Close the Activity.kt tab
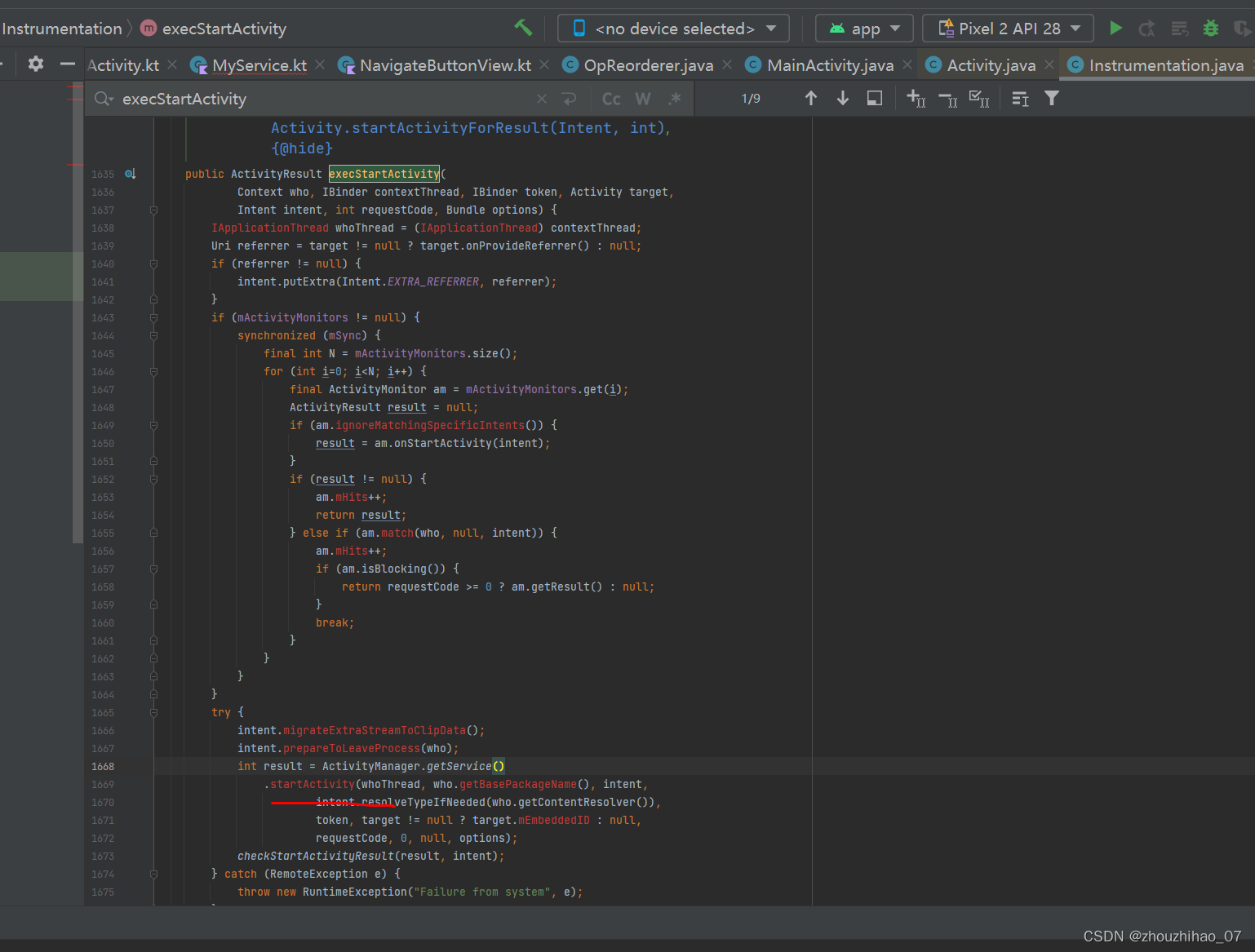 [172, 64]
